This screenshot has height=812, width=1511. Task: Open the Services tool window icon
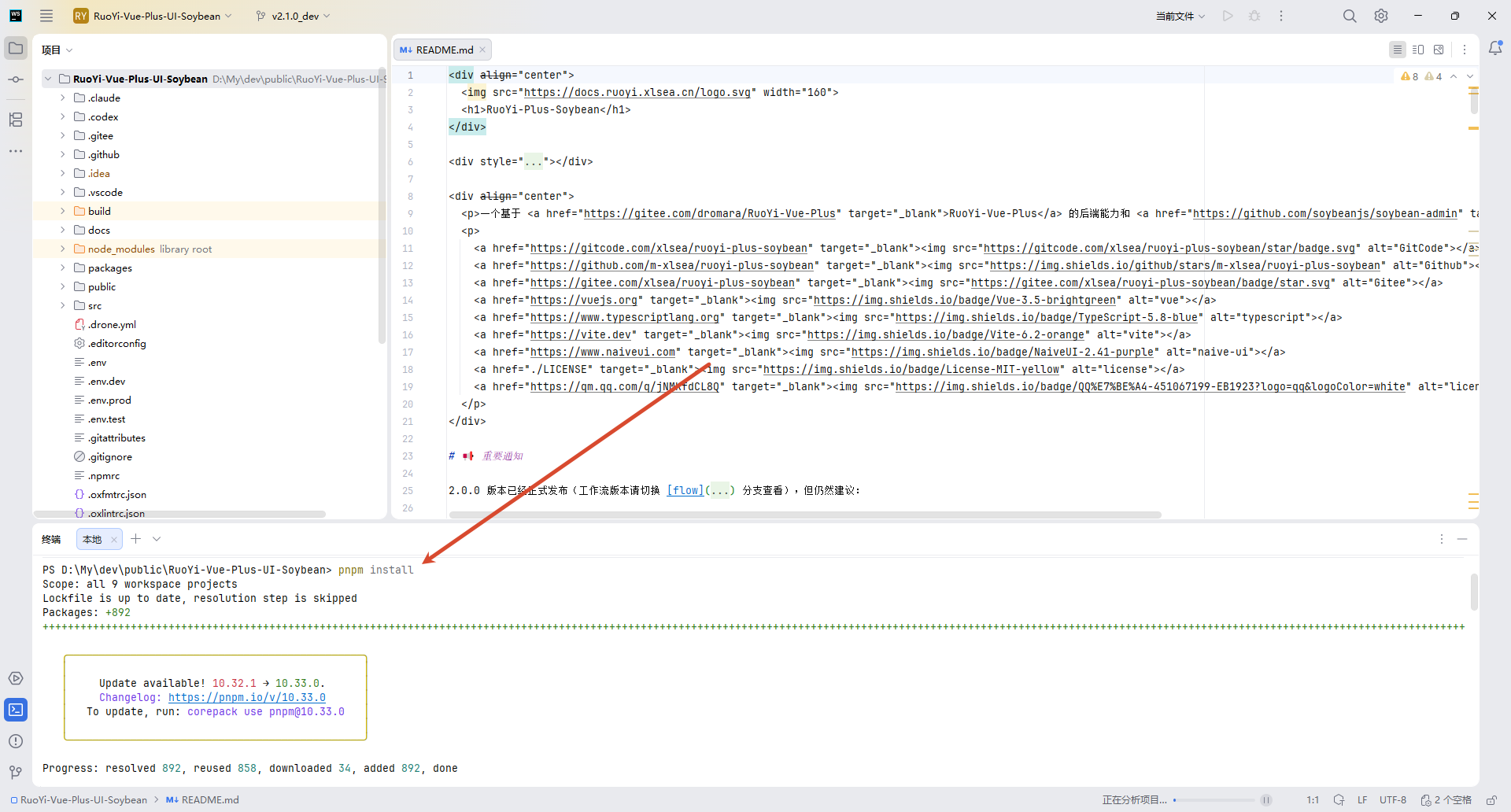(16, 678)
